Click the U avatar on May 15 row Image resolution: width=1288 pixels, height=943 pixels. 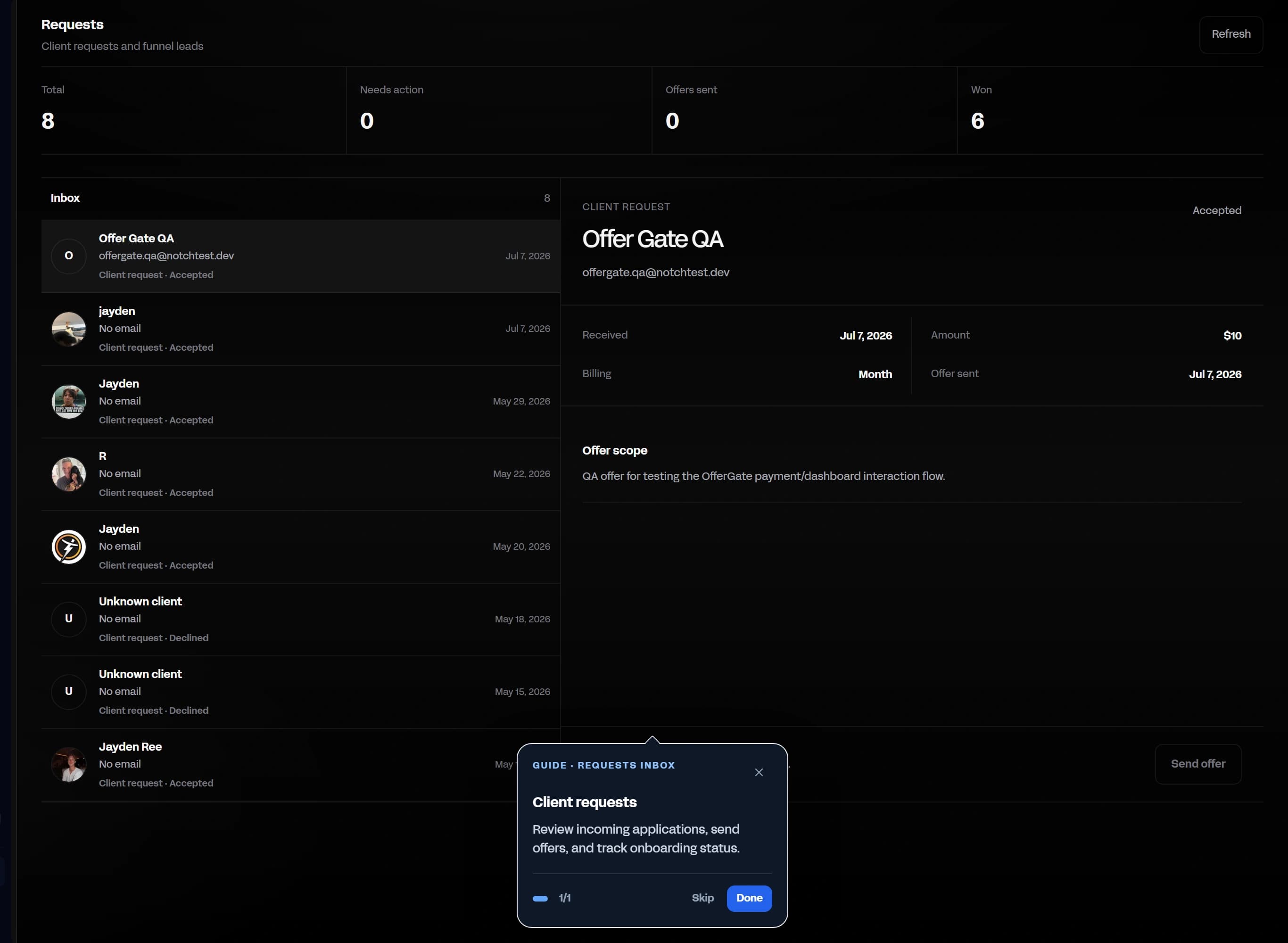[68, 691]
